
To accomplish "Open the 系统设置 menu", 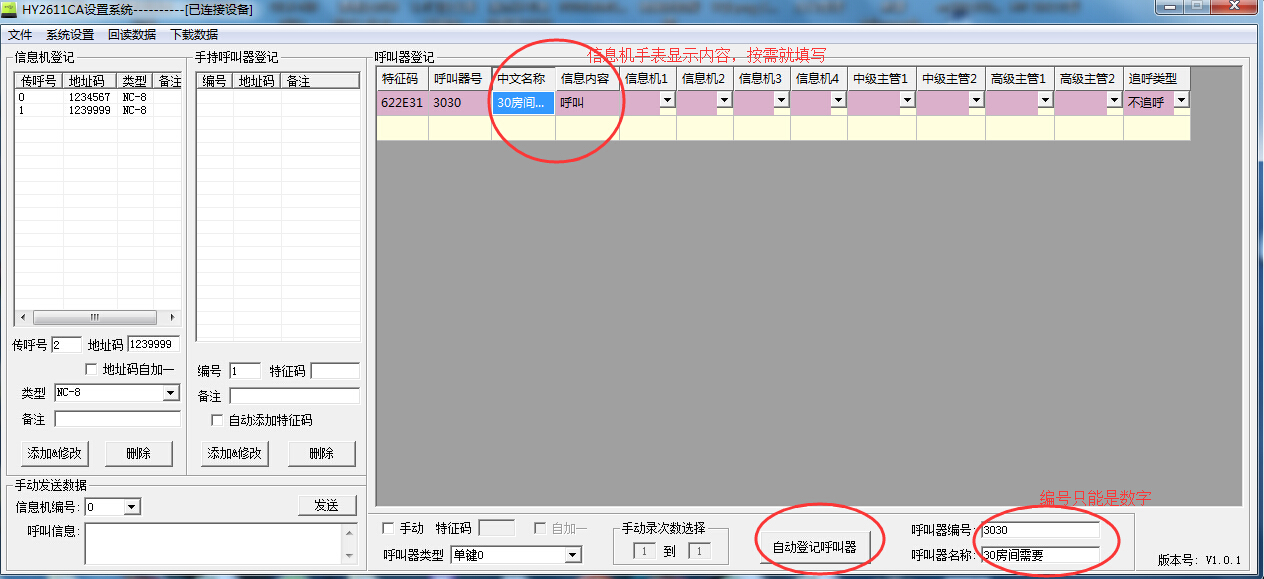I will (x=70, y=34).
